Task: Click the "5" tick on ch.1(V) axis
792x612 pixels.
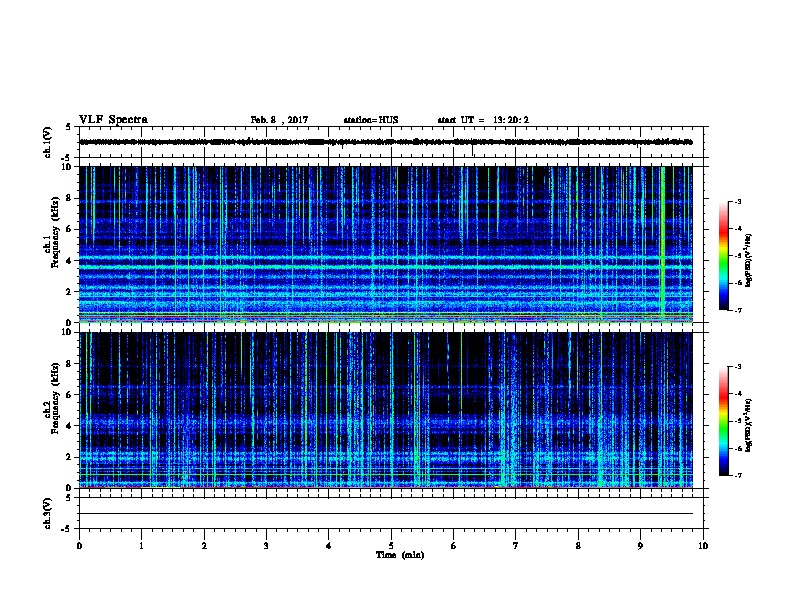Action: pos(69,127)
